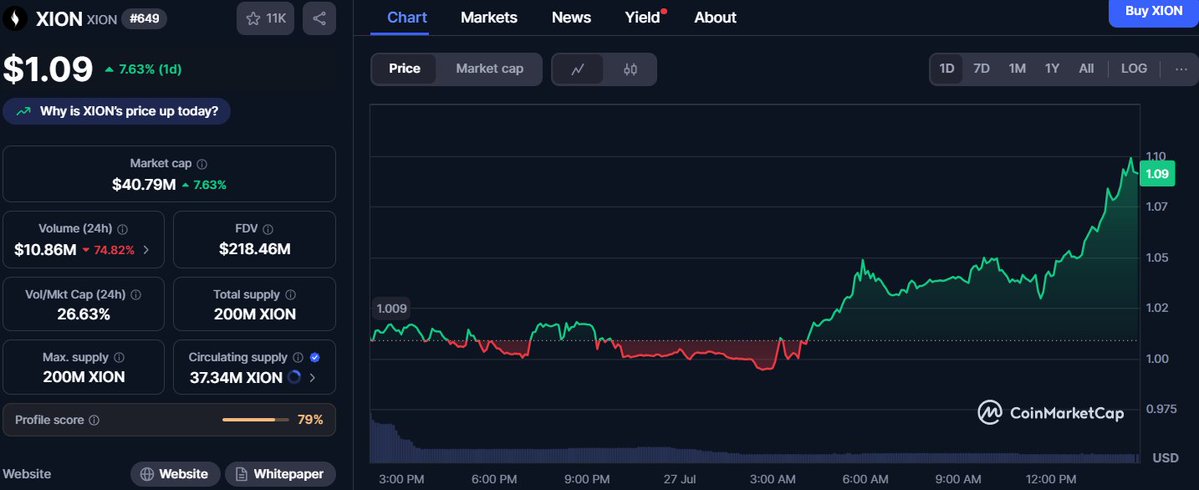Click the XION coin logo icon
The height and width of the screenshot is (490, 1199).
(x=15, y=19)
